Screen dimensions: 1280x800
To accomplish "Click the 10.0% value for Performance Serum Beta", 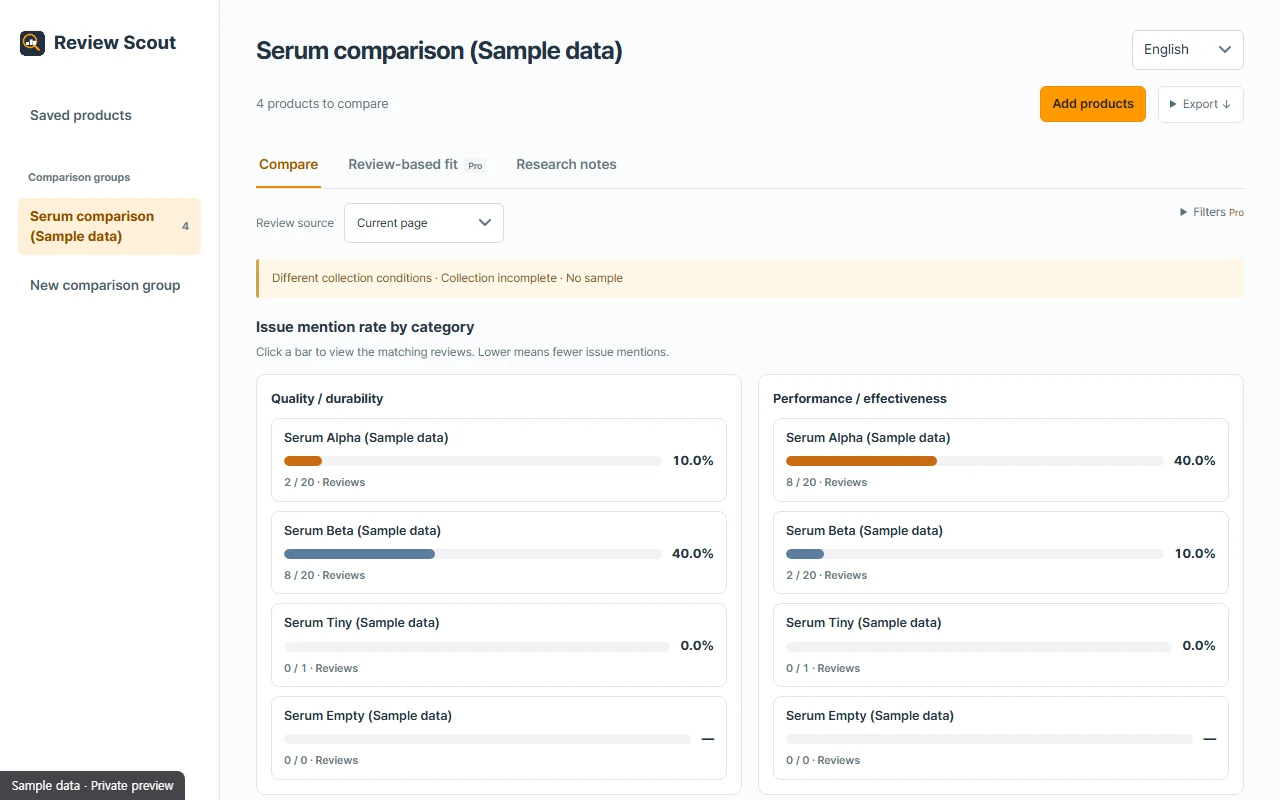I will (x=1195, y=554).
